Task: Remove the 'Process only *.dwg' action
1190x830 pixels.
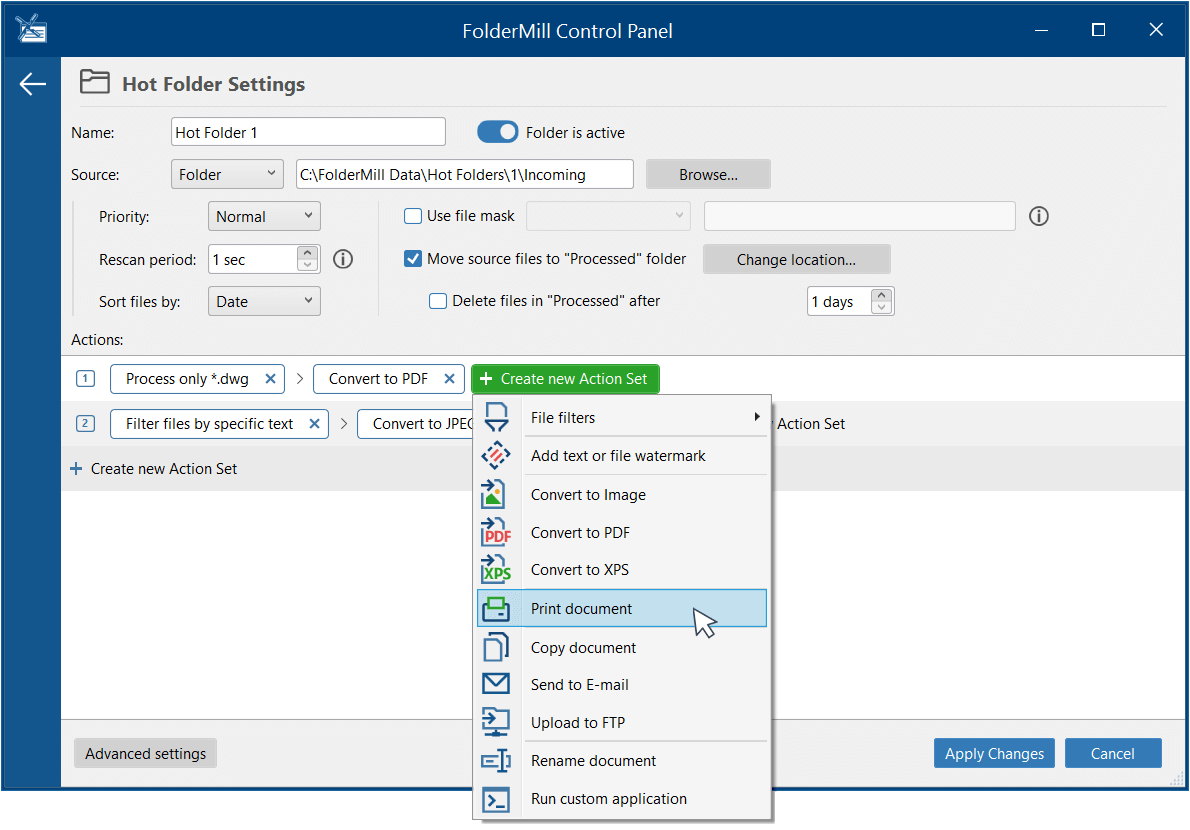Action: coord(270,379)
